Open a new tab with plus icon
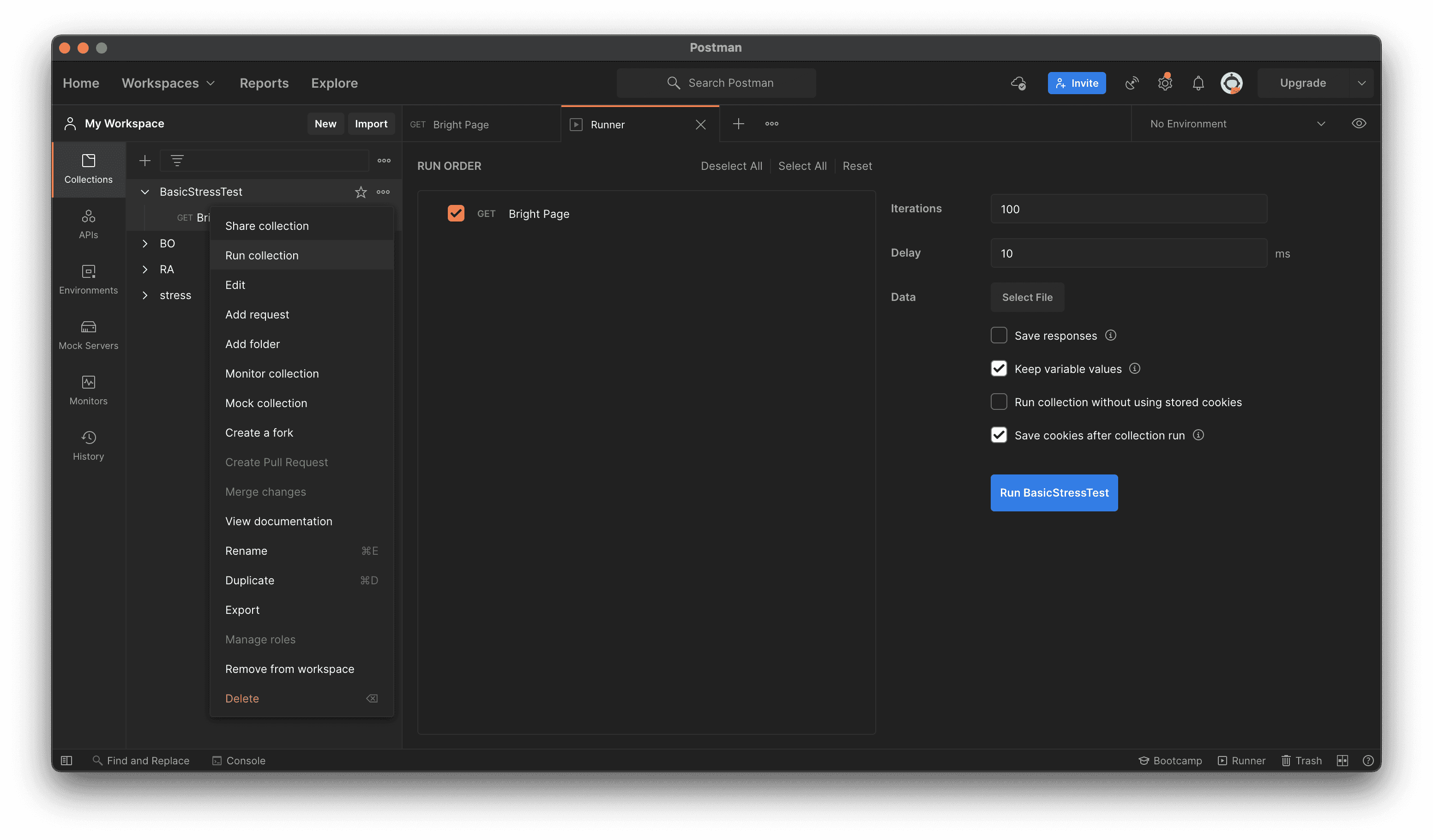This screenshot has width=1433, height=840. (x=738, y=123)
